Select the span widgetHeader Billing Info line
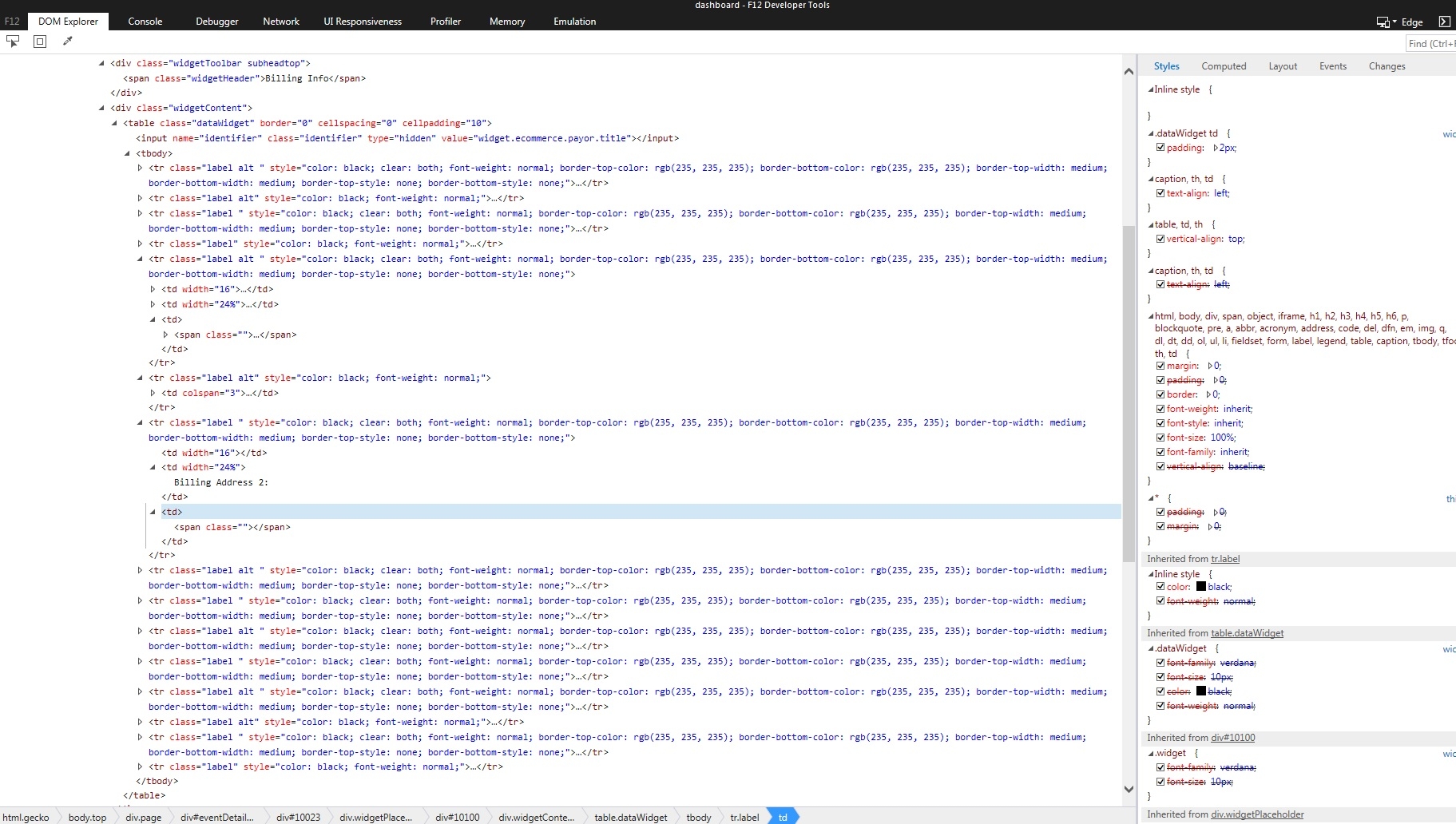 pos(244,78)
